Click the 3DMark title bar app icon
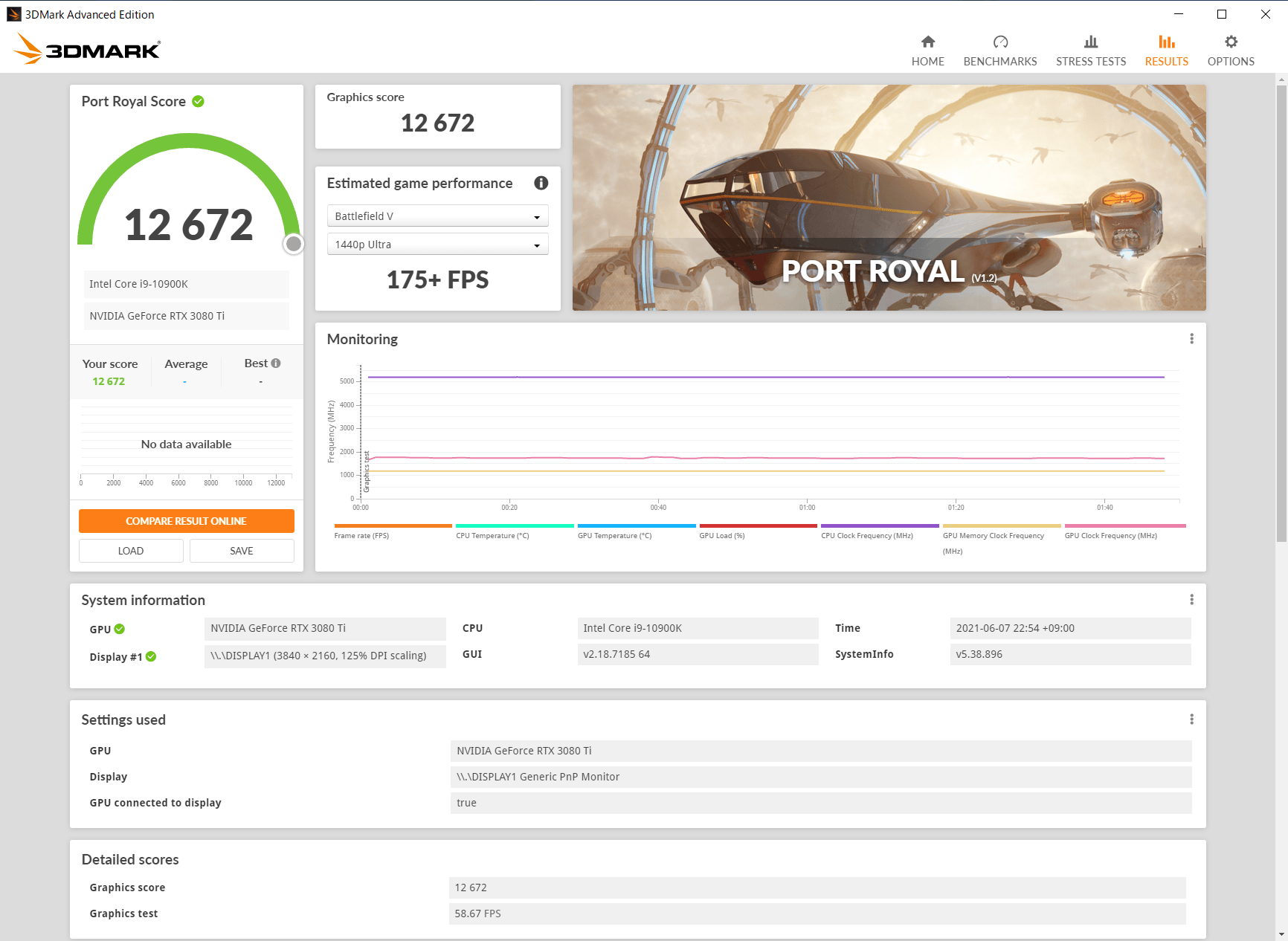 tap(13, 14)
